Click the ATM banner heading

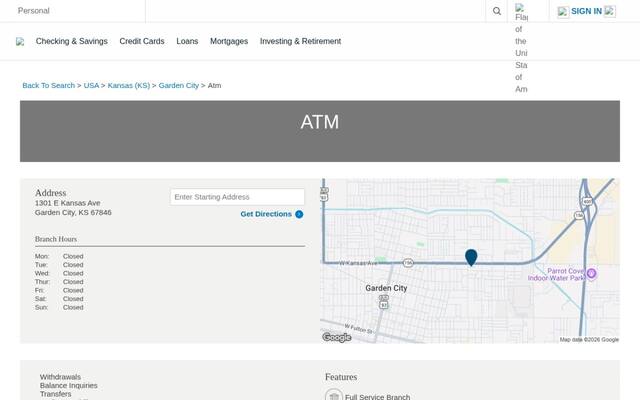click(320, 122)
